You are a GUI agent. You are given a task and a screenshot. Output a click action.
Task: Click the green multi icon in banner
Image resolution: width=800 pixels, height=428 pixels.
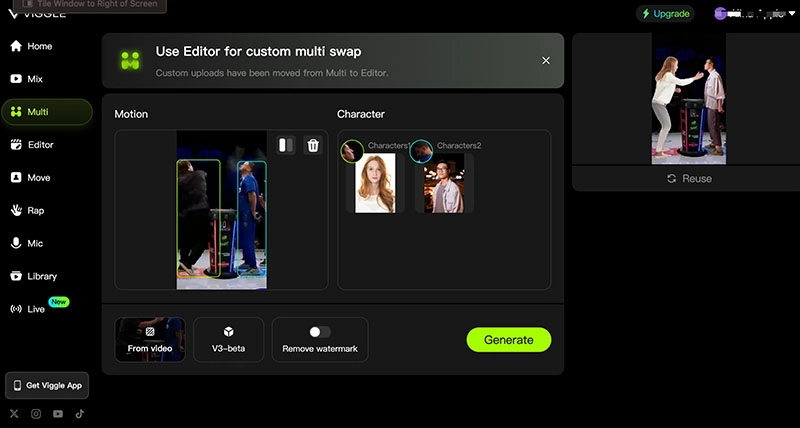point(131,61)
